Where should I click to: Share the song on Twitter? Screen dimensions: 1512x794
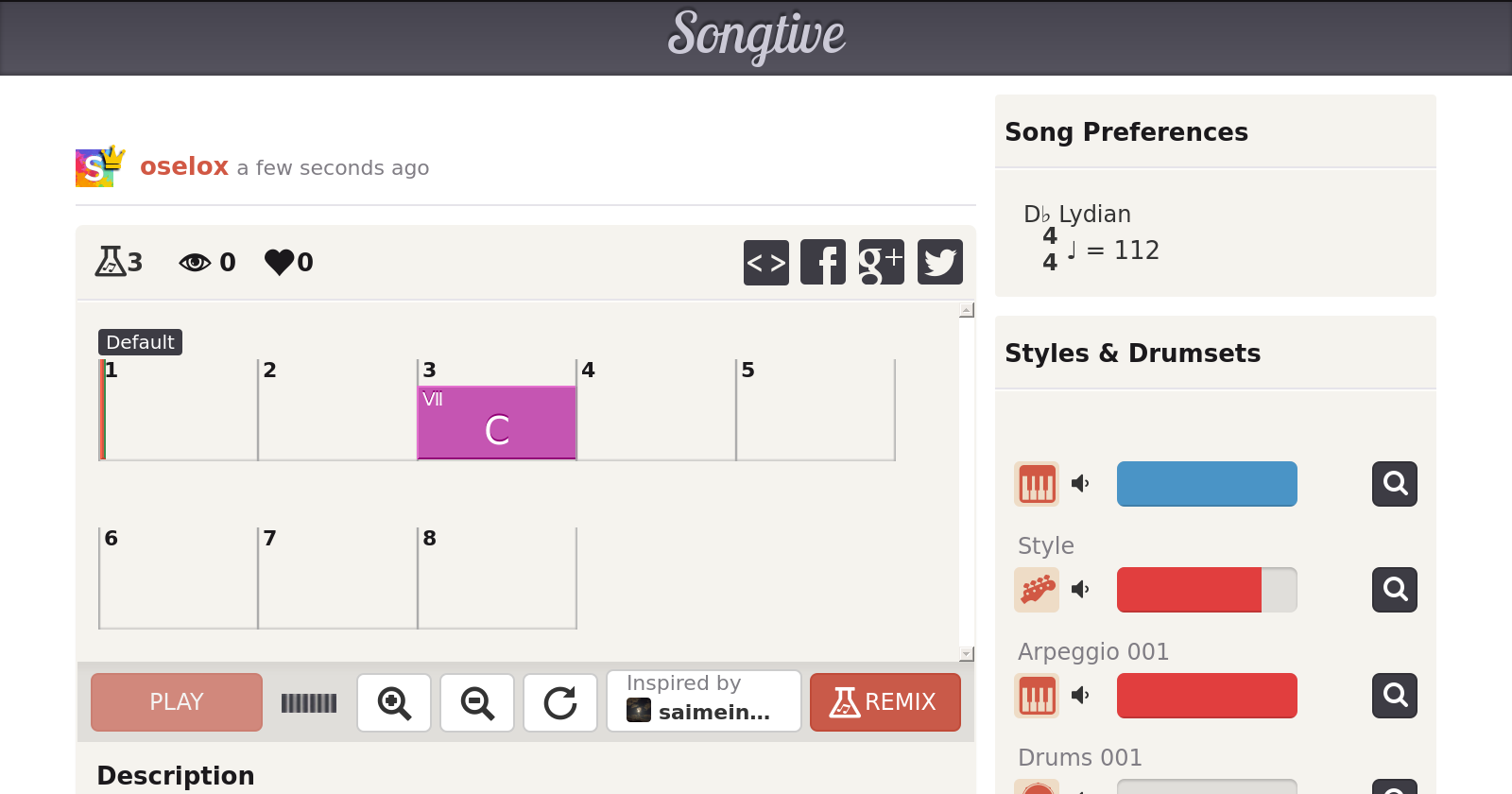[x=939, y=262]
